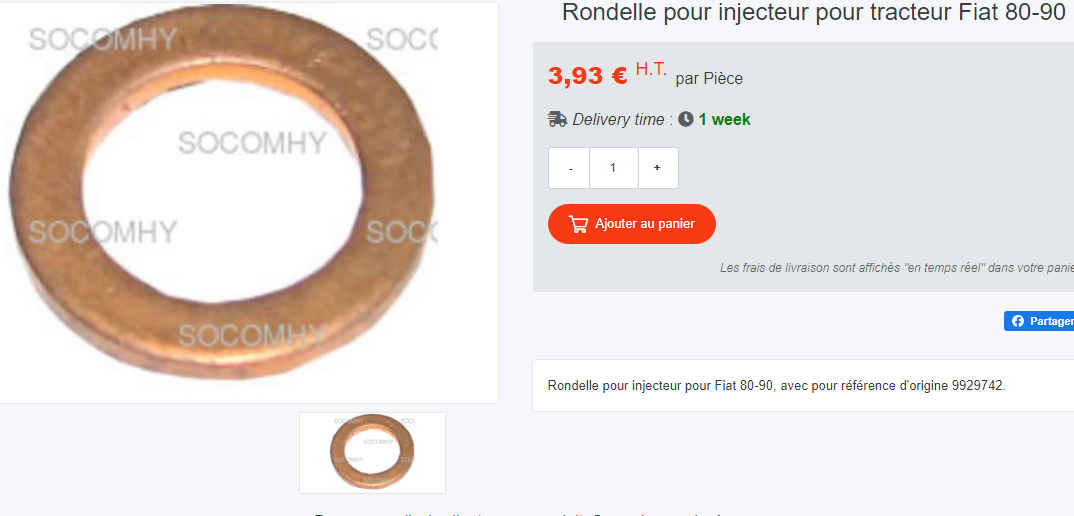Click the red 3,93 € price
Image resolution: width=1074 pixels, height=516 pixels.
(588, 75)
